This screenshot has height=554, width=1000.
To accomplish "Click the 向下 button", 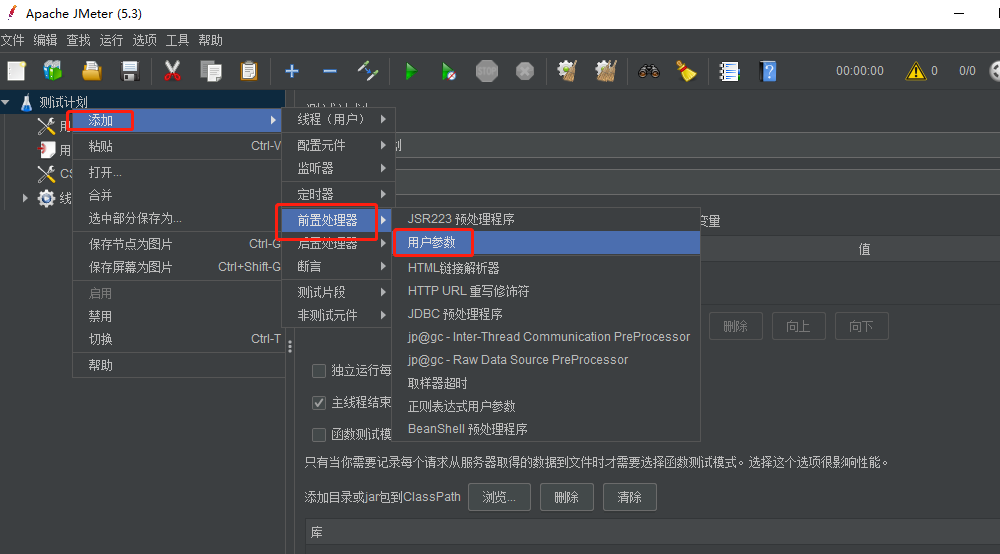I will pyautogui.click(x=861, y=326).
